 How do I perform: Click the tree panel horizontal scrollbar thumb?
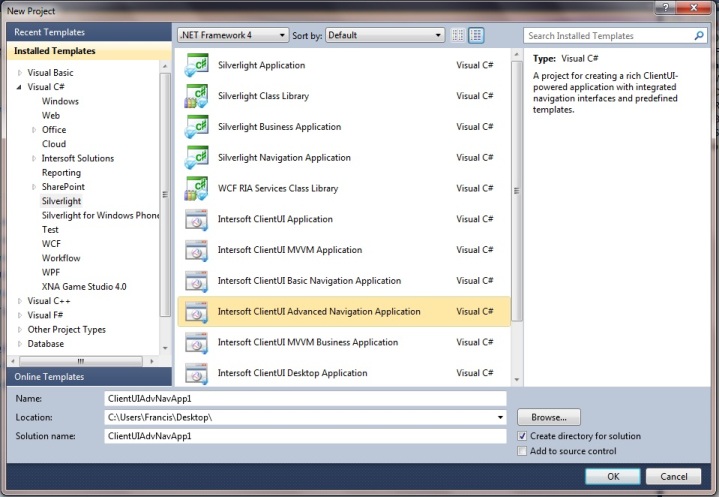(81, 361)
